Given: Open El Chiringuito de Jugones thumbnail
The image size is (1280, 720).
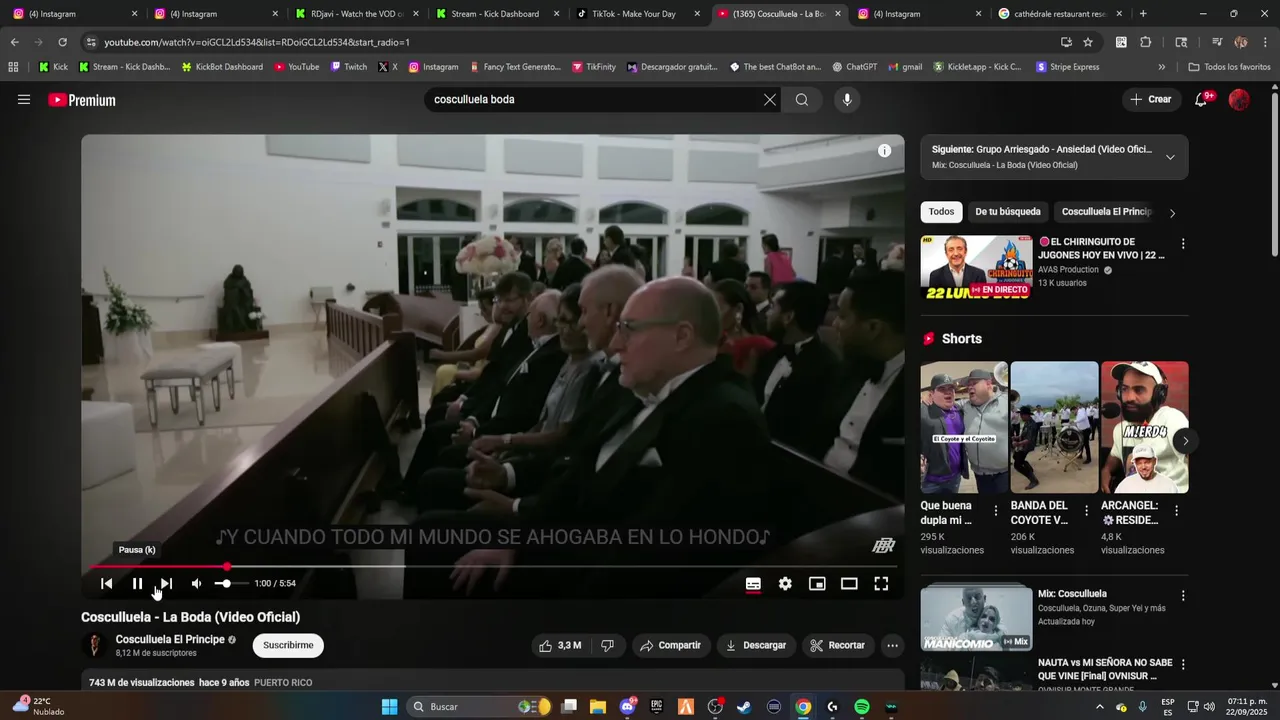Looking at the screenshot, I should (977, 267).
